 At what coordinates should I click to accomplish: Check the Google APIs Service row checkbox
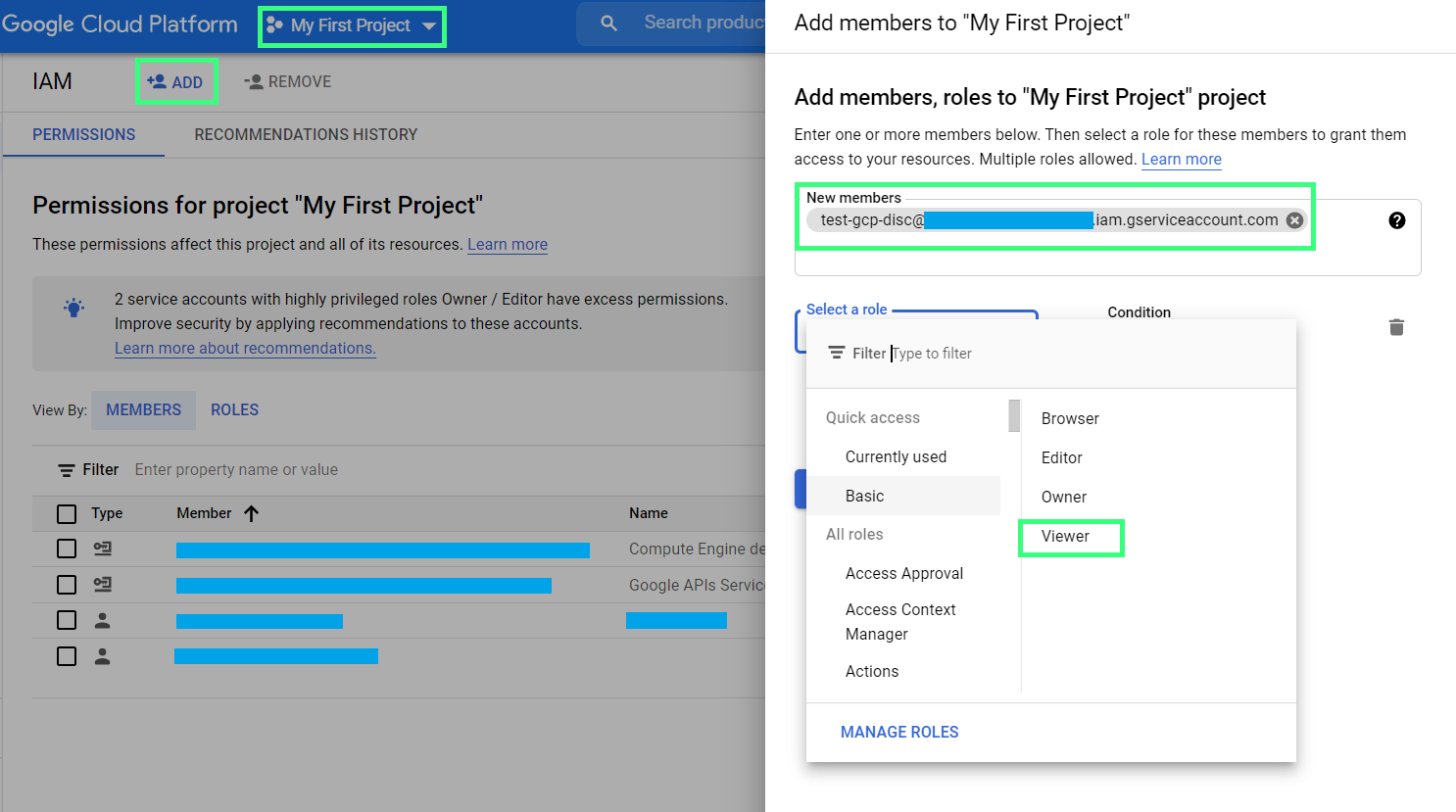(67, 585)
